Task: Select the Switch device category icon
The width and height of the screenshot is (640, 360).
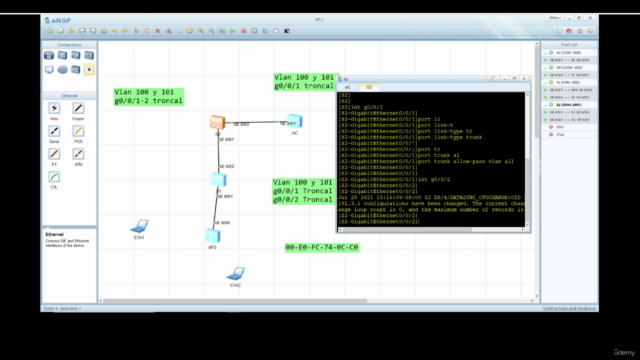Action: point(62,55)
